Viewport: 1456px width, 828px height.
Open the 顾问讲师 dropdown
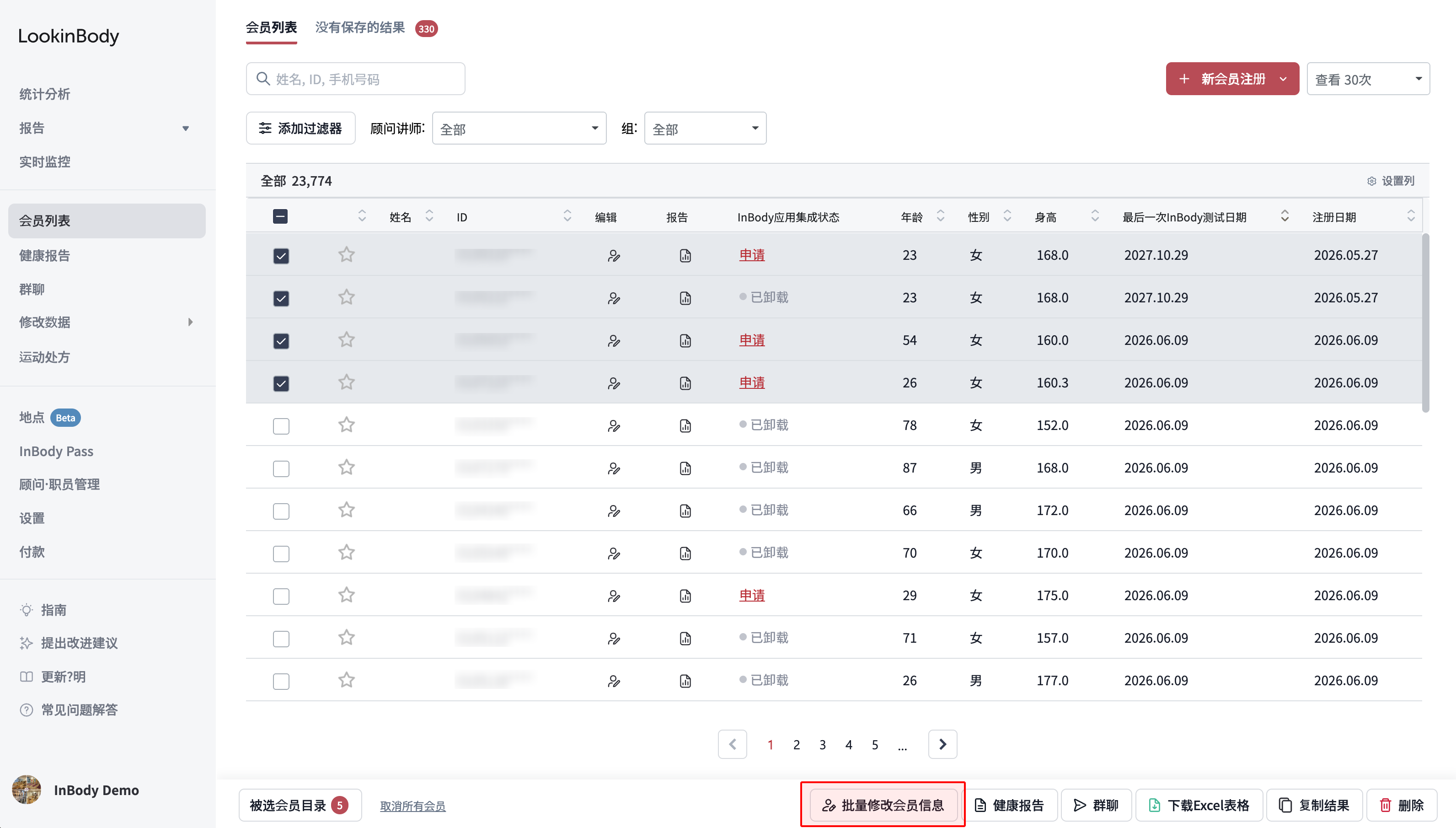[x=519, y=129]
